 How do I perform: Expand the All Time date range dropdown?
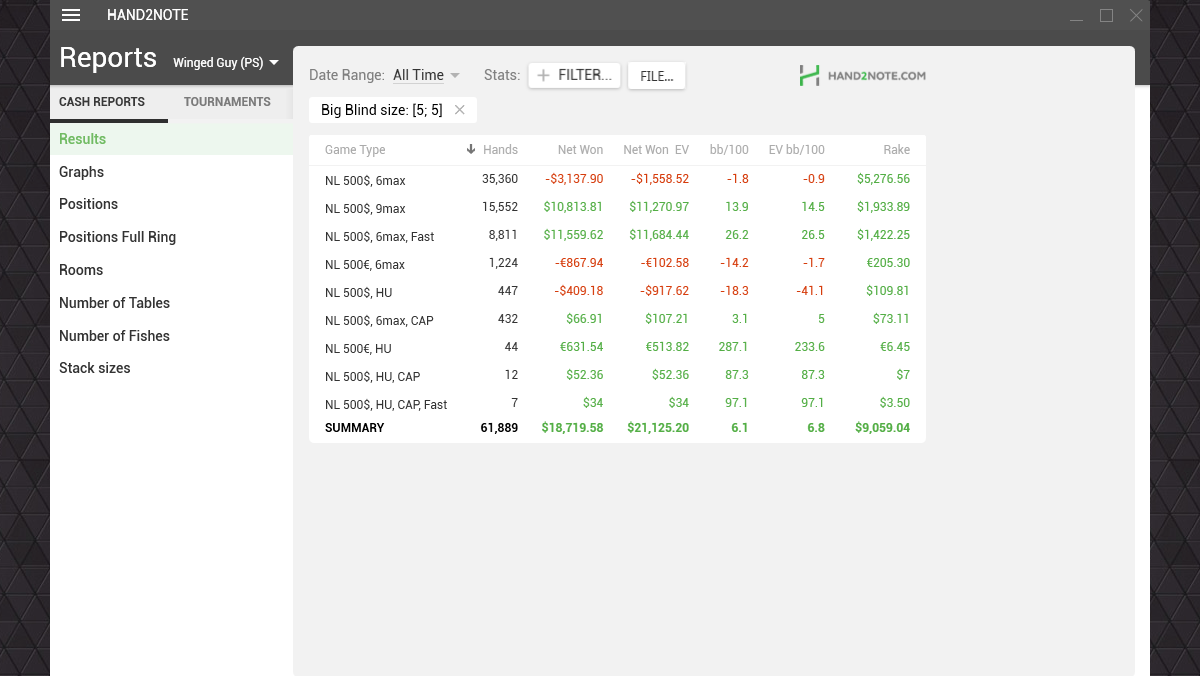click(x=426, y=75)
